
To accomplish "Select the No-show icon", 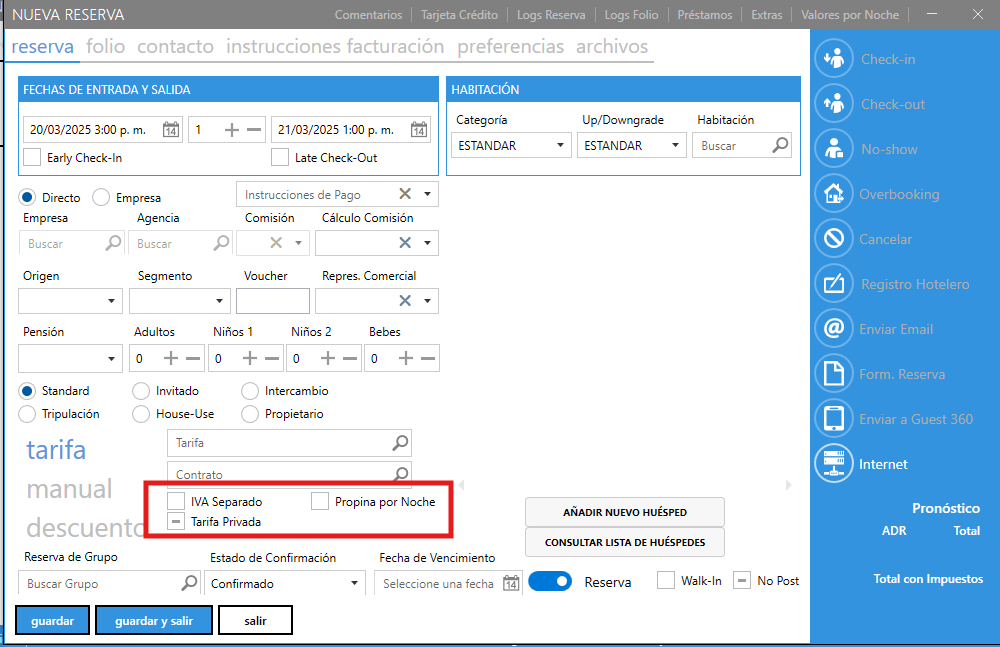I will [x=833, y=150].
